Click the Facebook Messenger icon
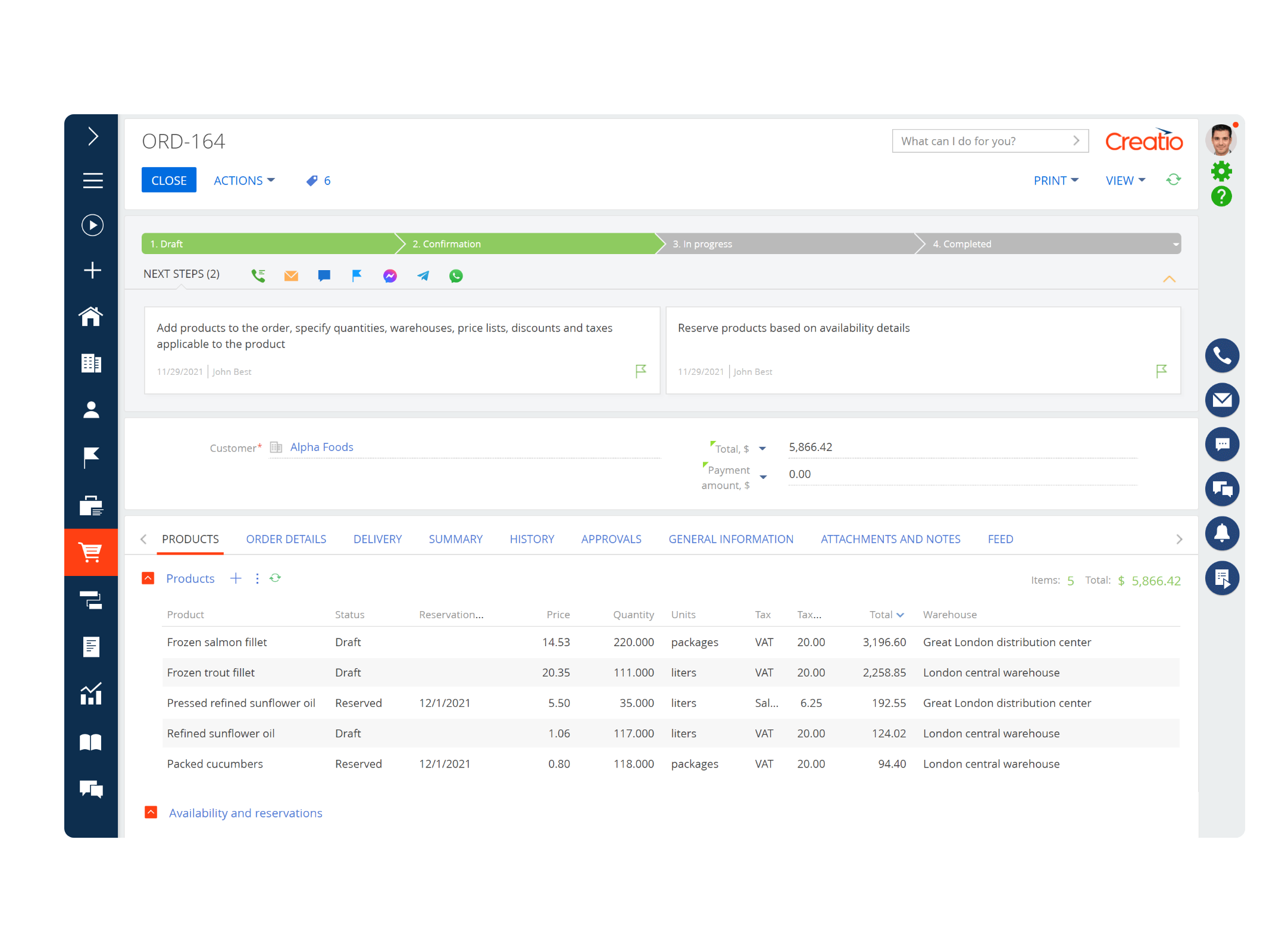Viewport: 1288px width, 952px height. (x=390, y=275)
